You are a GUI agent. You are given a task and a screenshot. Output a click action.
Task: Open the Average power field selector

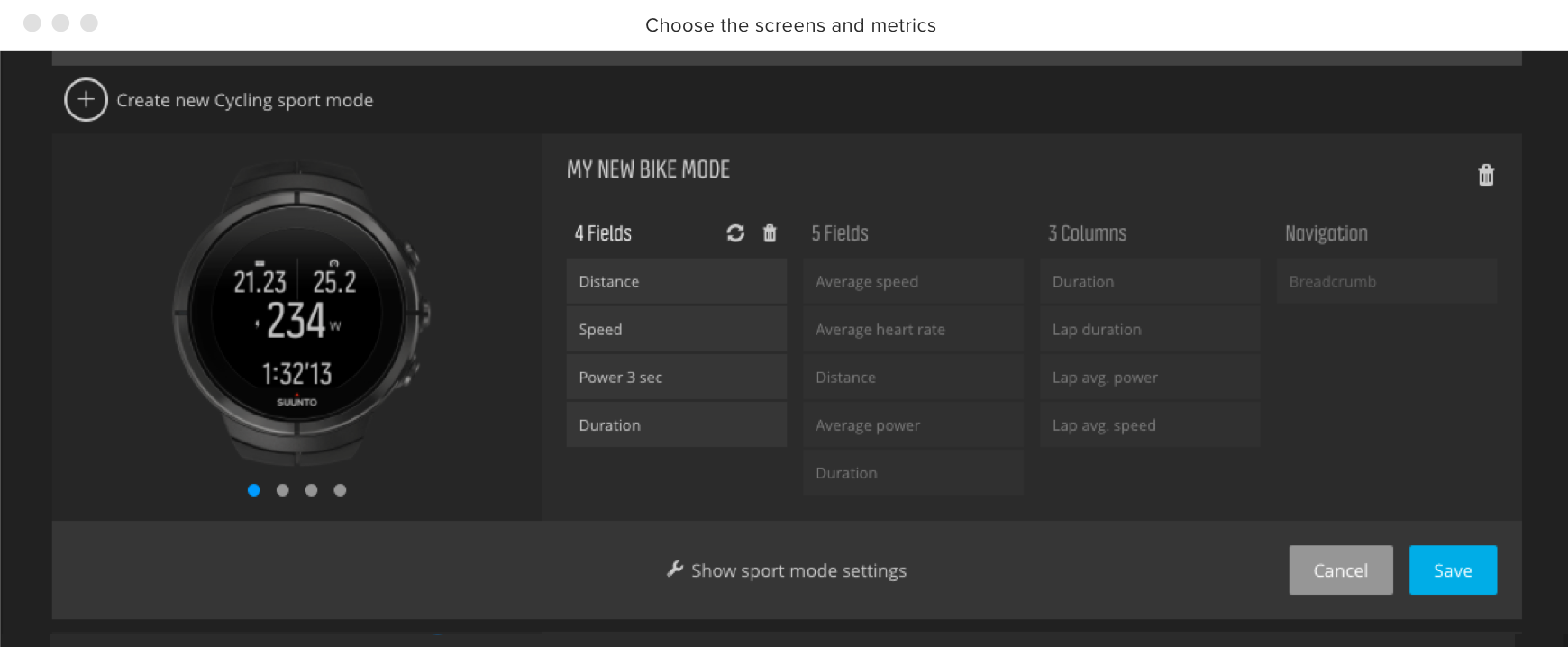click(914, 424)
